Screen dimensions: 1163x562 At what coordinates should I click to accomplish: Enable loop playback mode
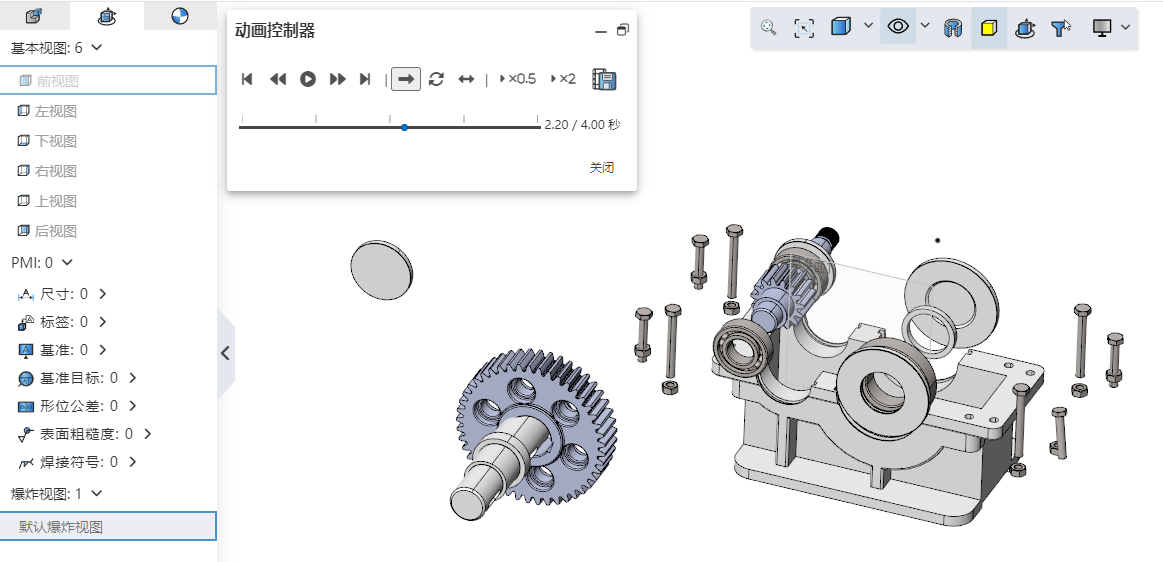pos(436,79)
